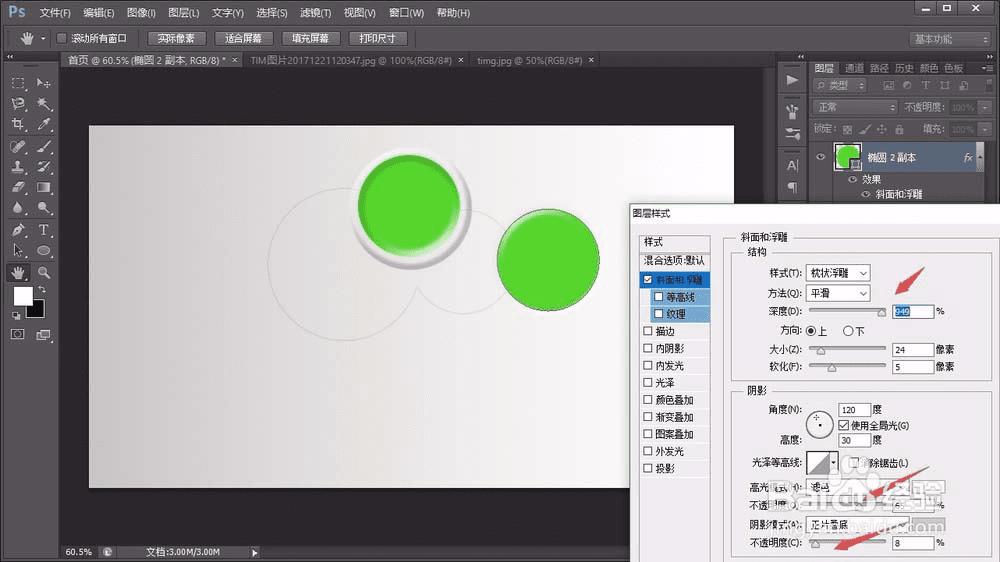
Task: Select the Crop tool
Action: 18,124
